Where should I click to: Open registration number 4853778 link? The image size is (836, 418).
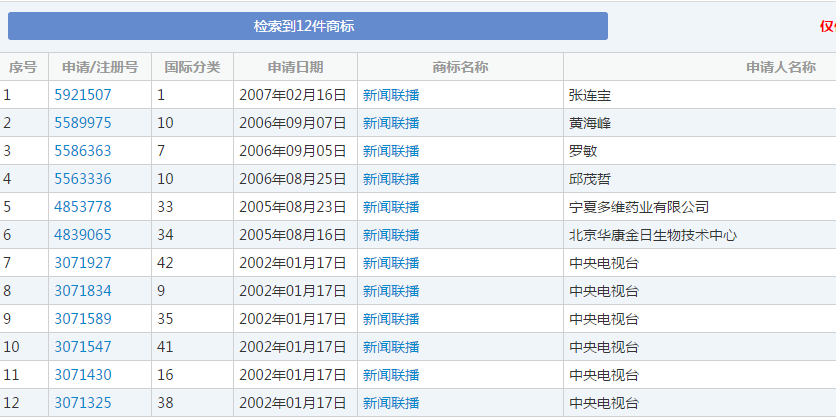(x=83, y=207)
